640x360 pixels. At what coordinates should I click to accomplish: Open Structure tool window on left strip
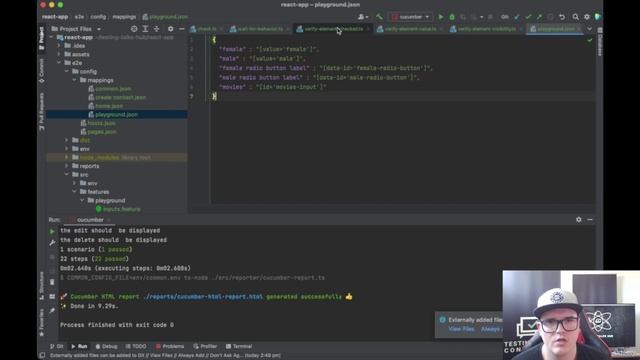(41, 285)
